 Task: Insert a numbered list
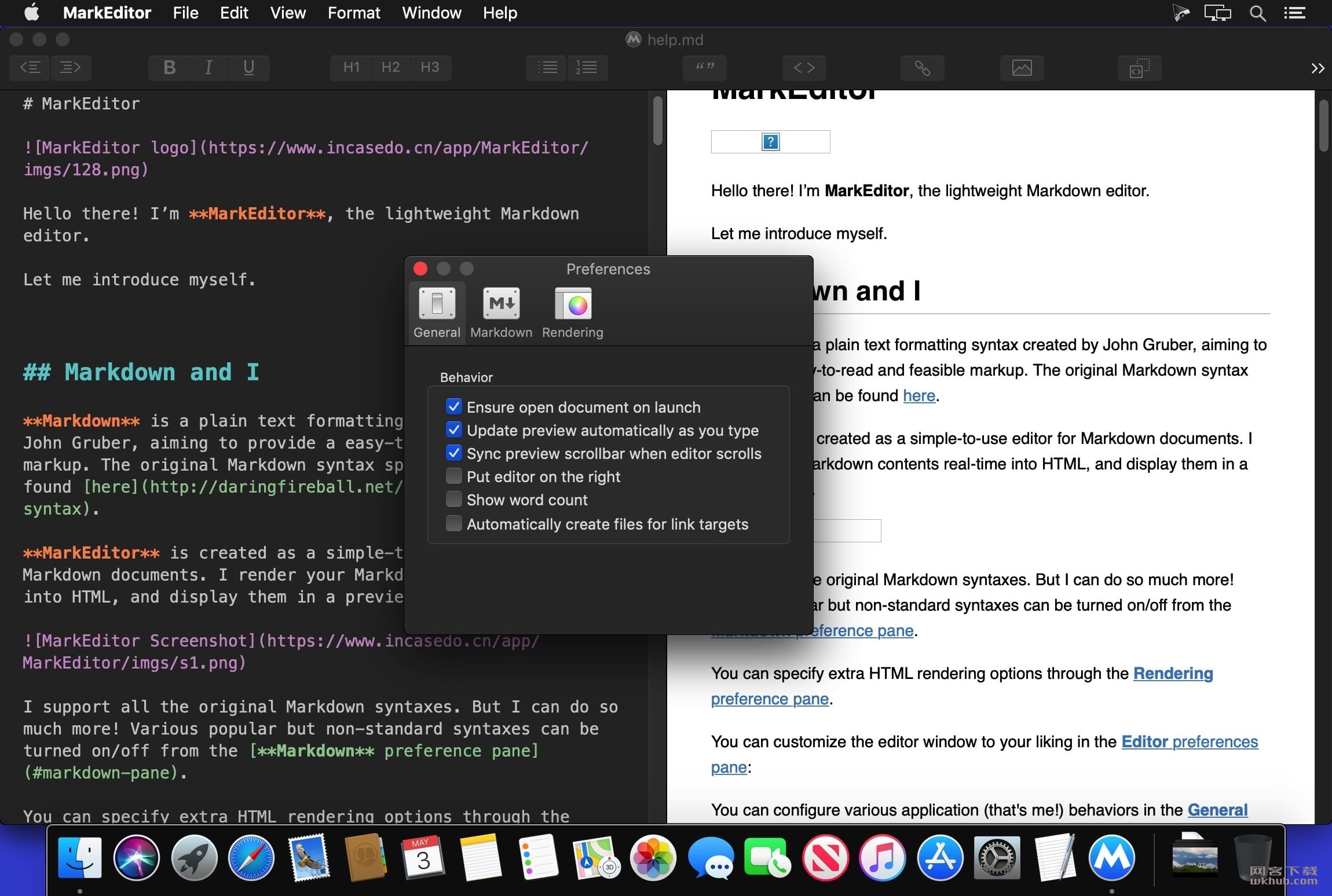point(587,68)
